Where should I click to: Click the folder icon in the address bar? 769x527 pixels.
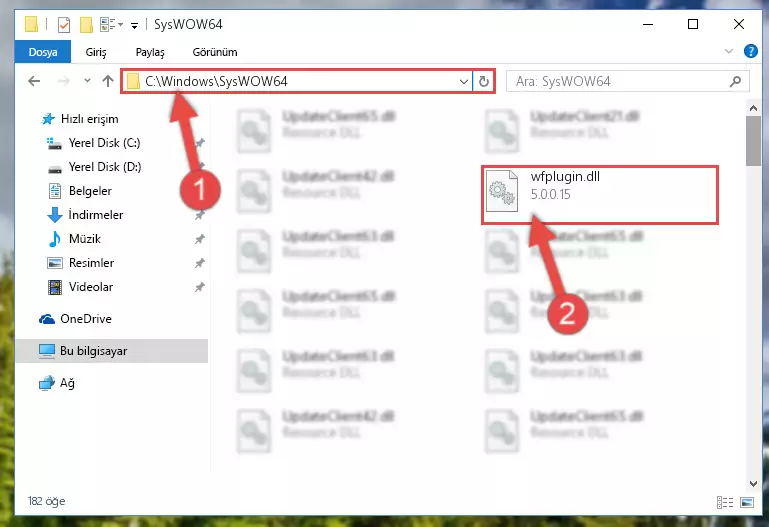click(133, 81)
